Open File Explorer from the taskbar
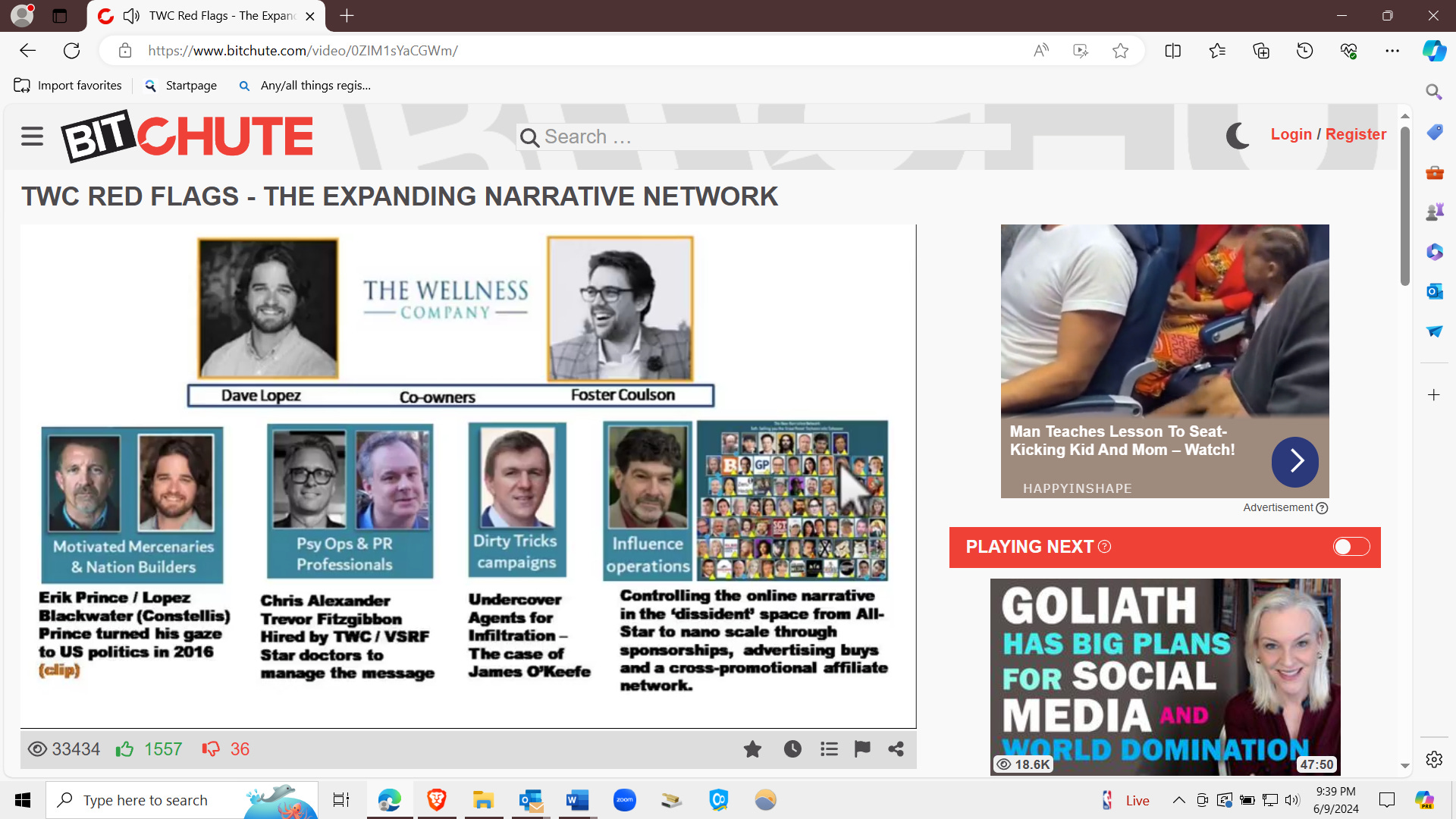 pos(483,800)
